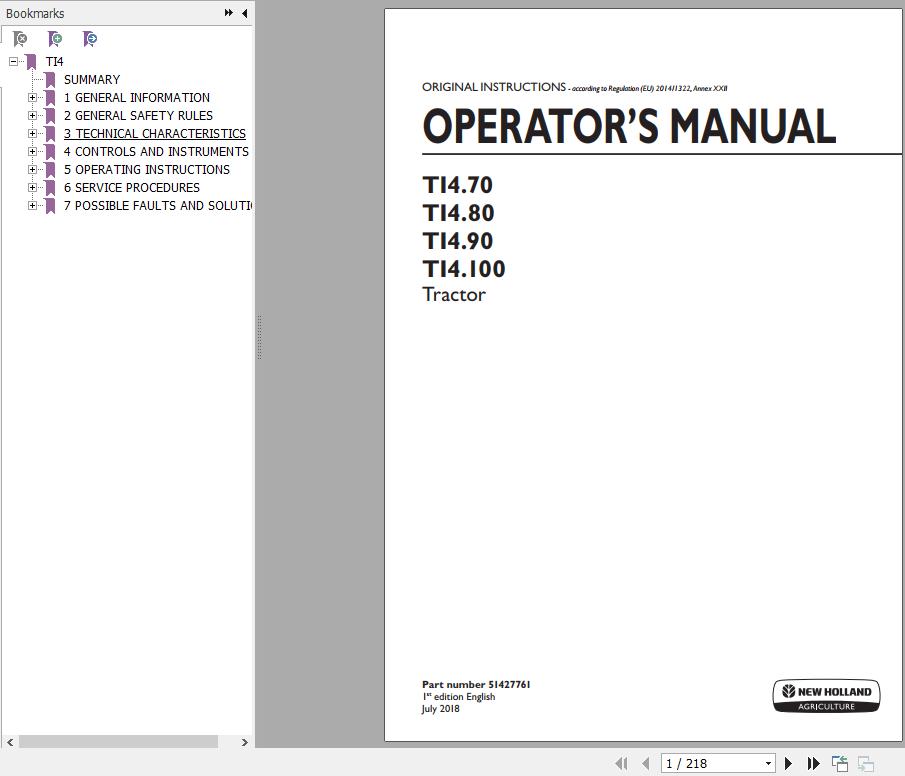Collapse the TI4 root bookmark
Image resolution: width=905 pixels, height=776 pixels.
coord(13,61)
